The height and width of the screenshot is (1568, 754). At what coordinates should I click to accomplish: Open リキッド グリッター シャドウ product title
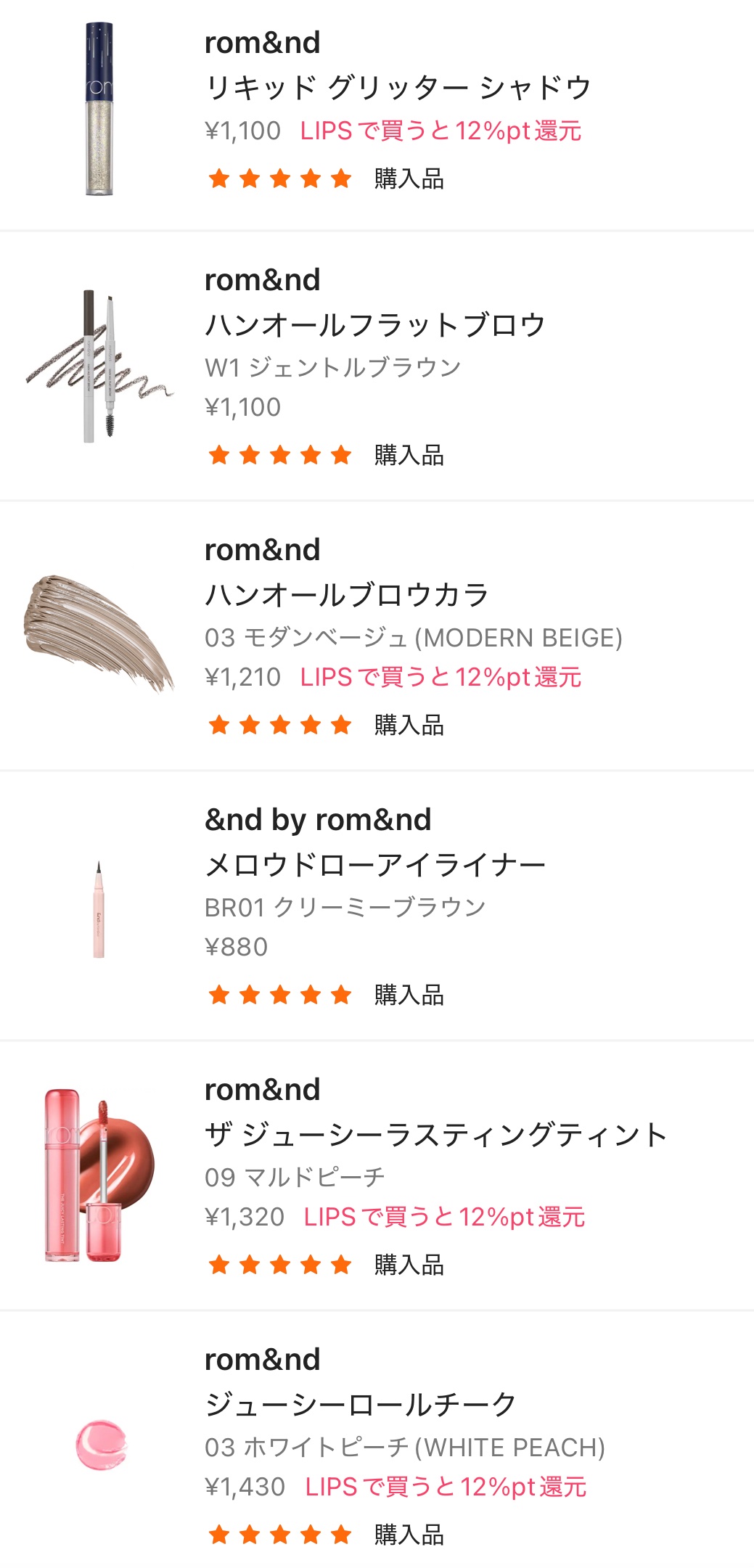point(398,87)
